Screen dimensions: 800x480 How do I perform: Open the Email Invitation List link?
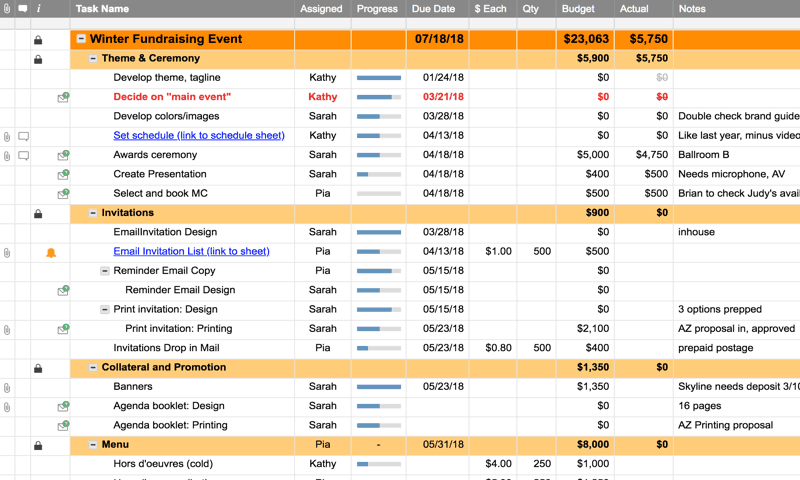point(191,252)
